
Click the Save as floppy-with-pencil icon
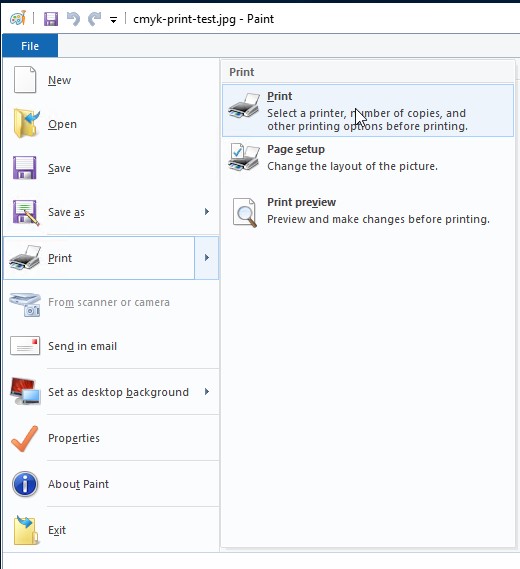[x=25, y=213]
